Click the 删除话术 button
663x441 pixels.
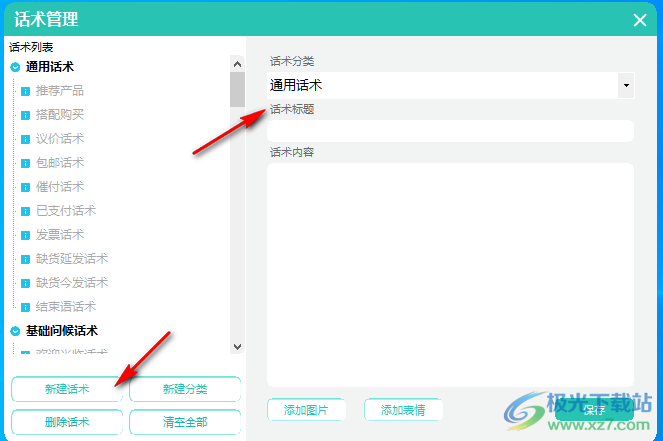point(67,422)
